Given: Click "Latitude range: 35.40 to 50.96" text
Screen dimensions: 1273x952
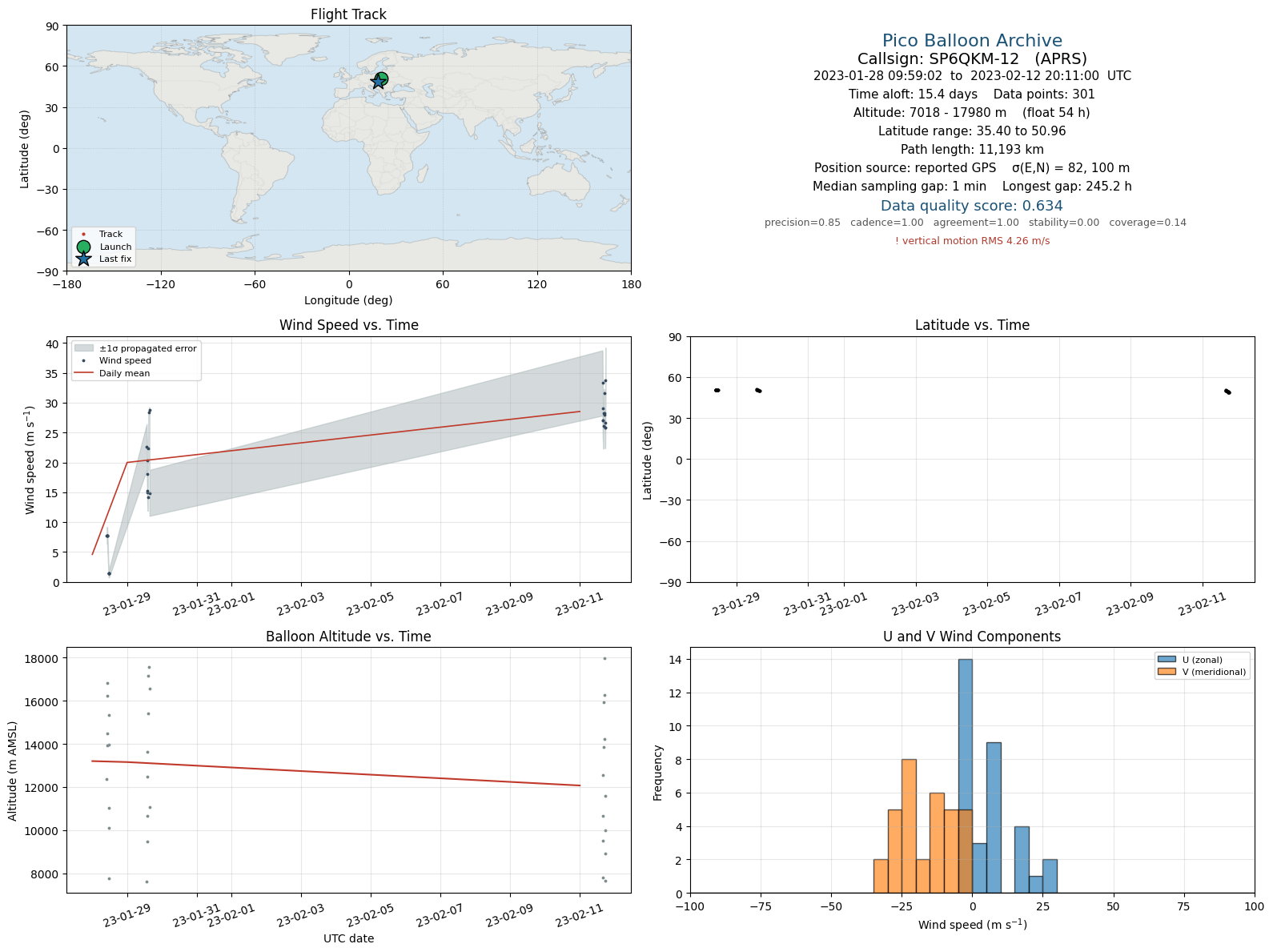Looking at the screenshot, I should click(972, 131).
